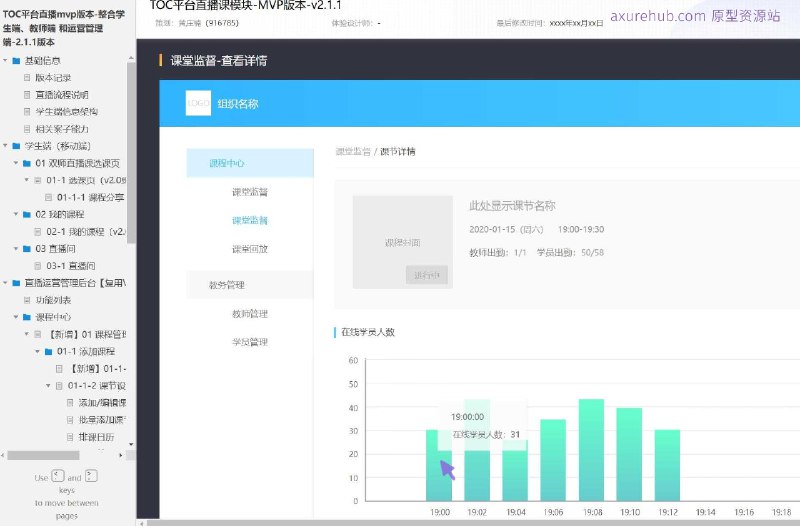Open 相关亲子能力 page in tree
The height and width of the screenshot is (526, 800).
click(62, 129)
